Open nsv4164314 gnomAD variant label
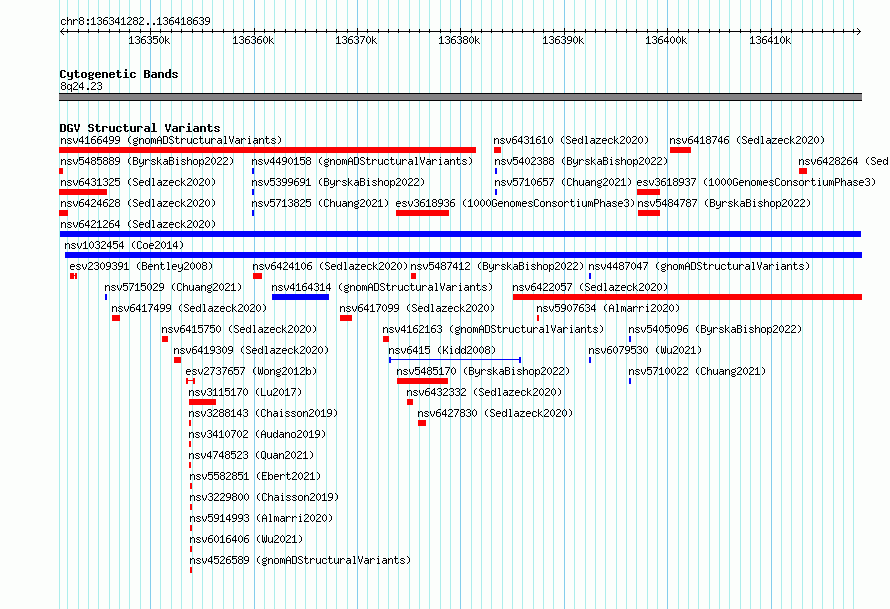This screenshot has height=609, width=890. coord(382,287)
